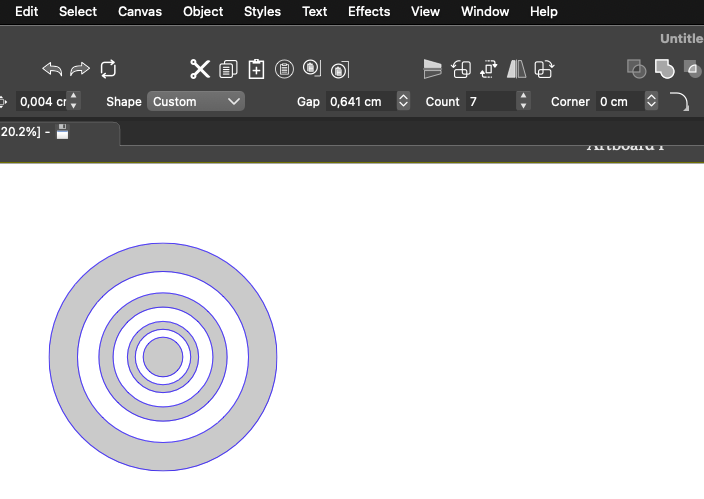
Task: Open the Styles menu
Action: click(x=262, y=12)
